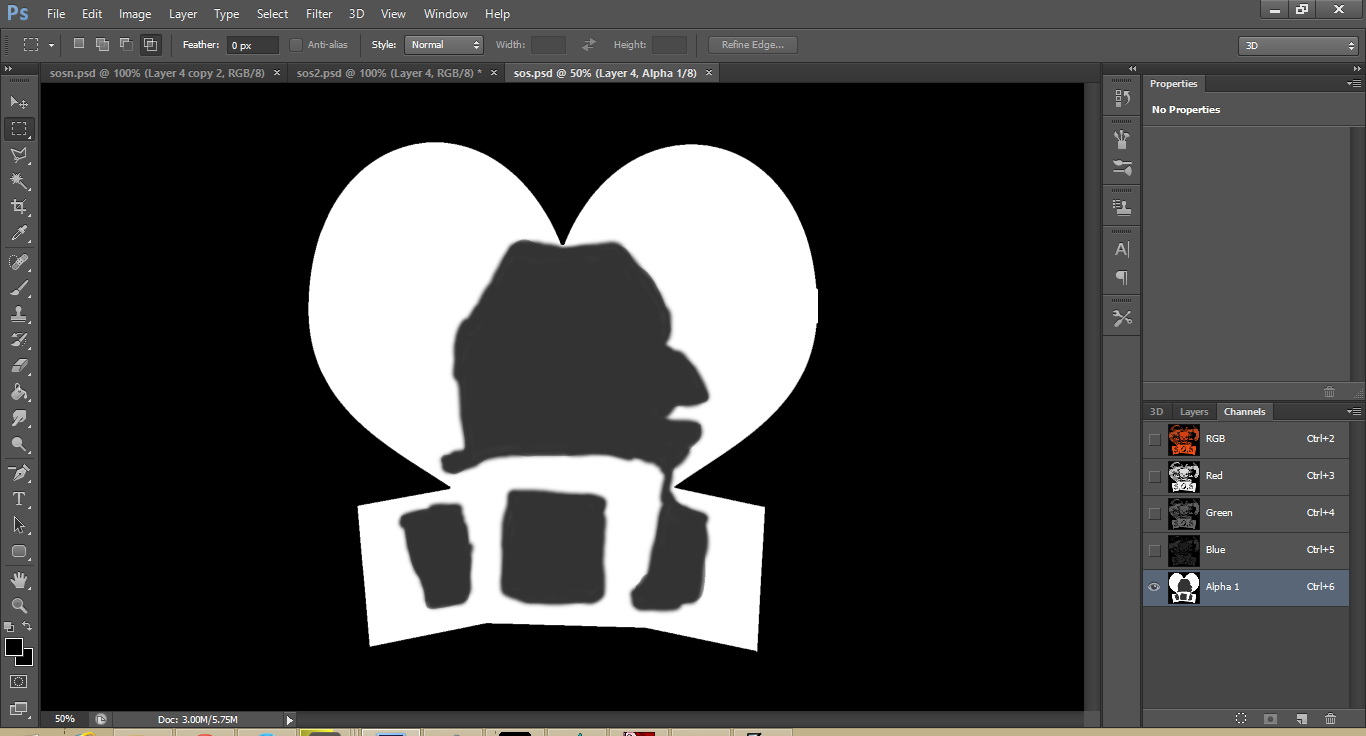Hide the Alpha 1 channel visibility

tap(1154, 587)
